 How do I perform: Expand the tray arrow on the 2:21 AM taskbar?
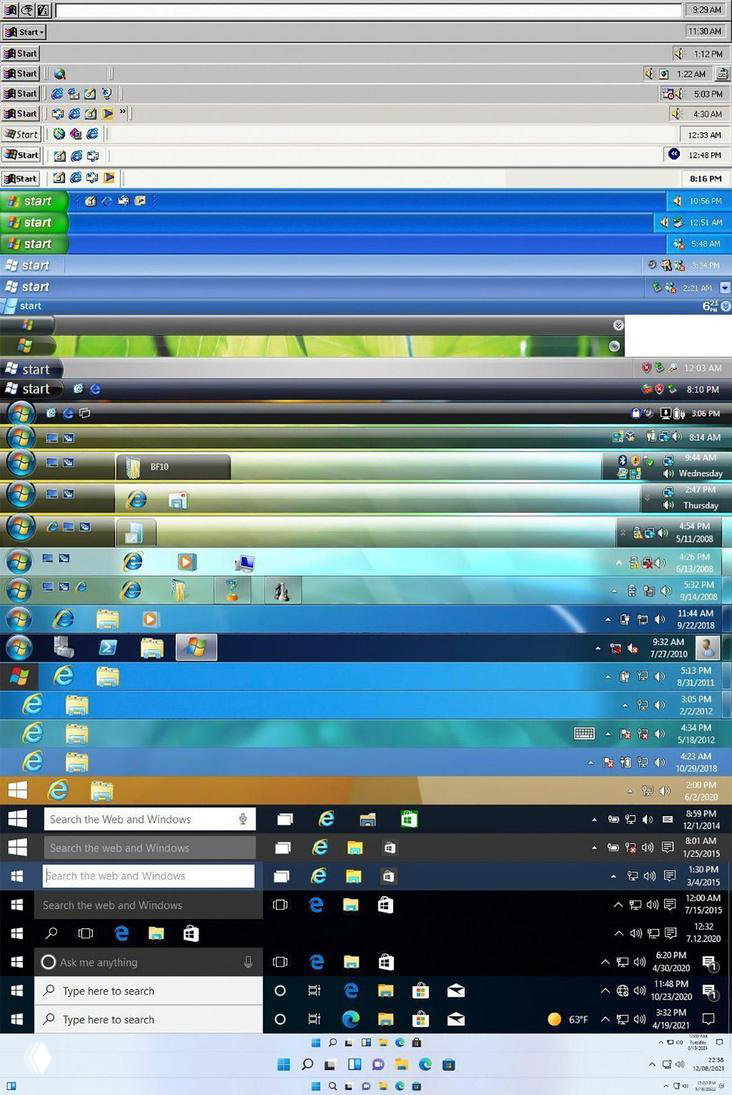724,287
